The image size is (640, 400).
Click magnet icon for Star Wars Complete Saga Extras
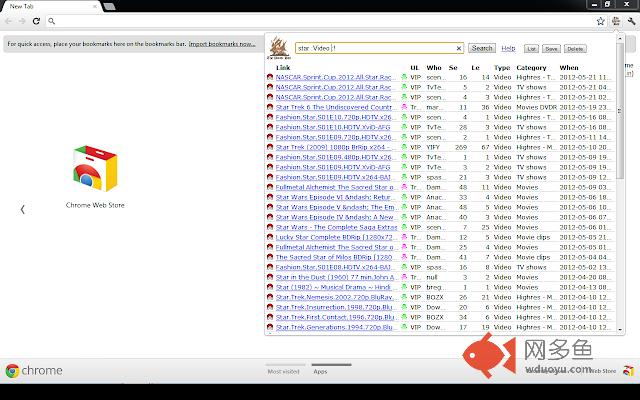coord(270,227)
